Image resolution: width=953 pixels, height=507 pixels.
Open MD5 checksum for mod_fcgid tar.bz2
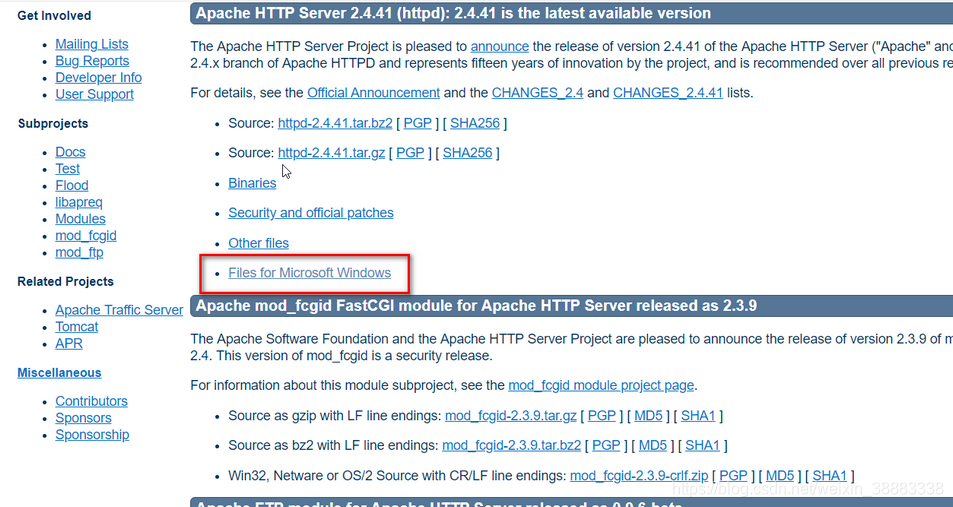[x=653, y=446]
